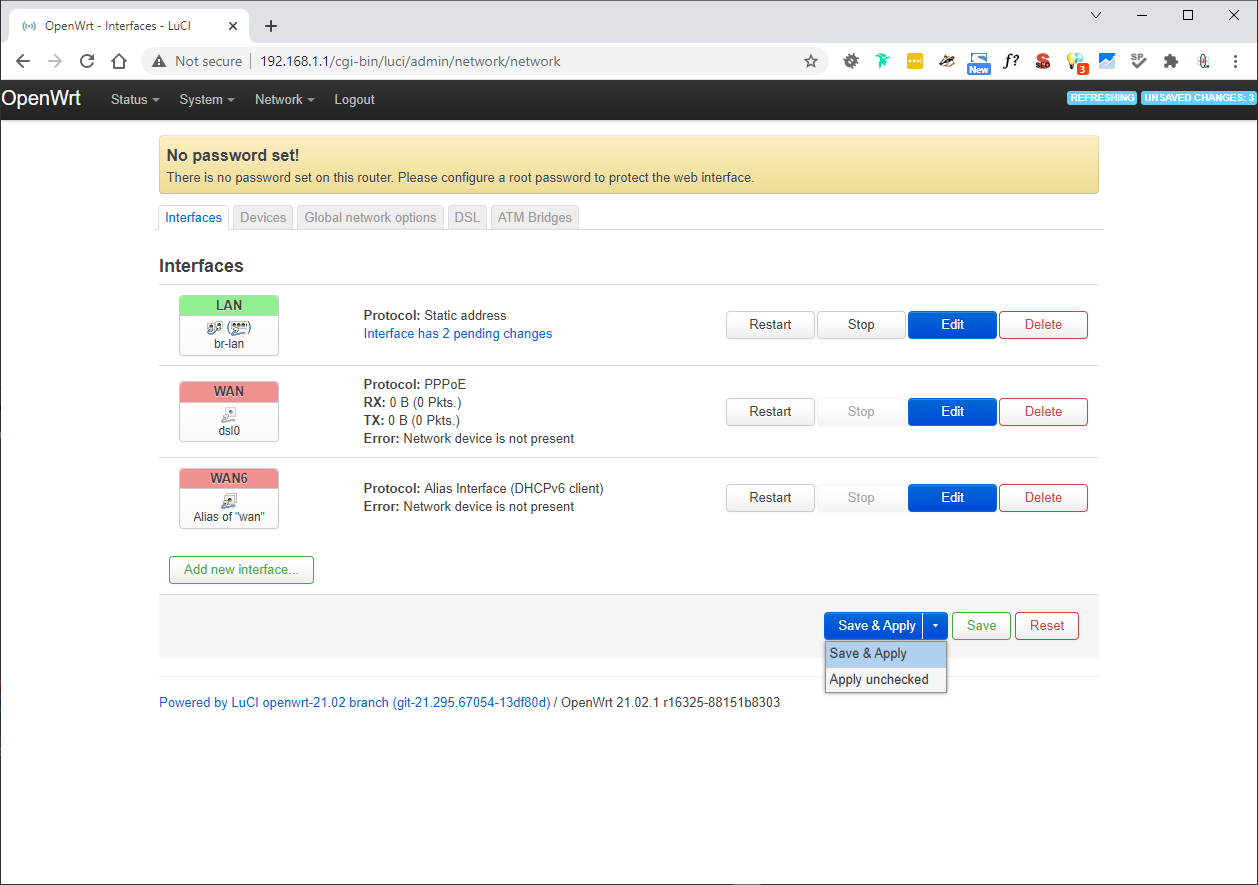
Task: Toggle the Save & Apply dropdown arrow
Action: pos(935,626)
